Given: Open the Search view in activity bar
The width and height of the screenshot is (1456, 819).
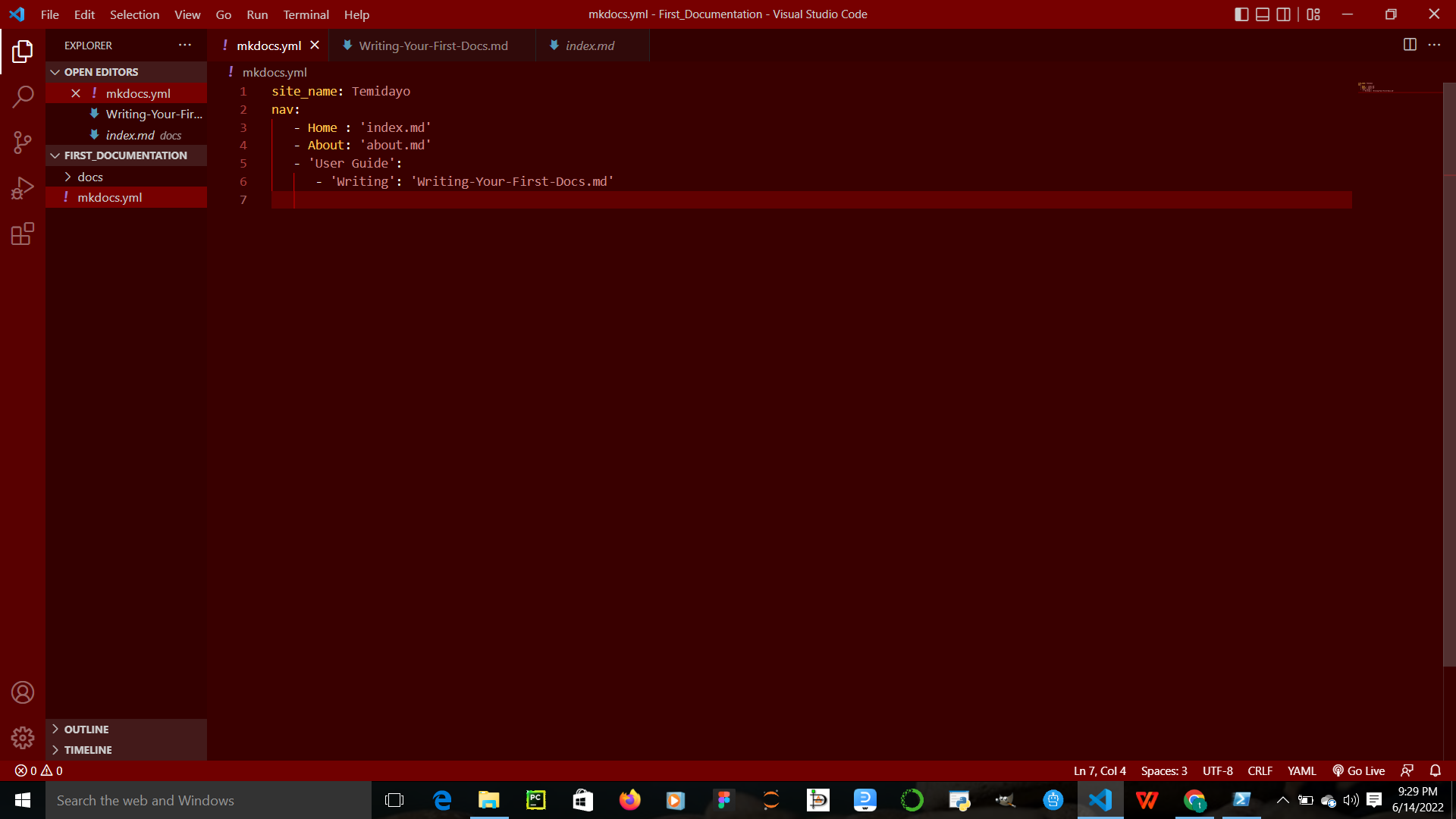Looking at the screenshot, I should (x=23, y=97).
